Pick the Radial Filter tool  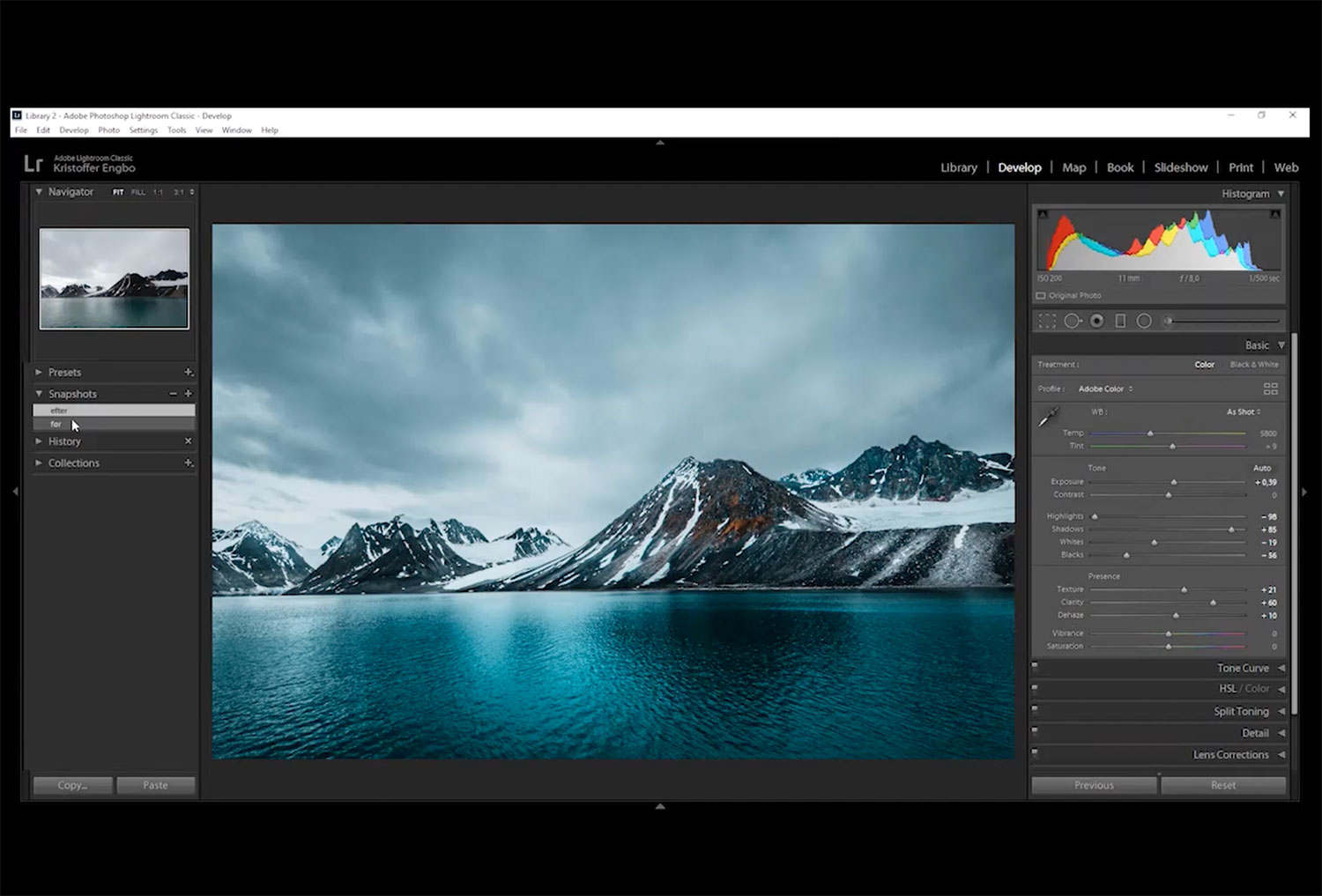coord(1144,322)
